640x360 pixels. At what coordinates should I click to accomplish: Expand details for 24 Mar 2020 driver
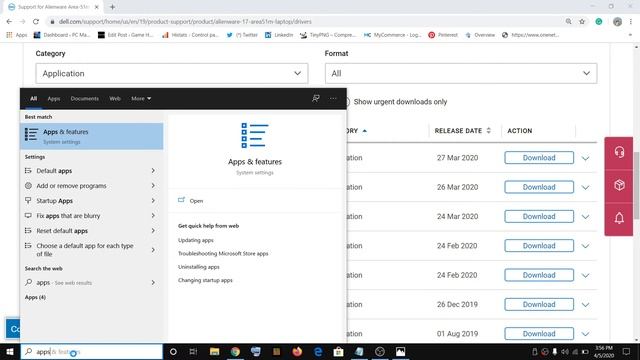point(585,217)
